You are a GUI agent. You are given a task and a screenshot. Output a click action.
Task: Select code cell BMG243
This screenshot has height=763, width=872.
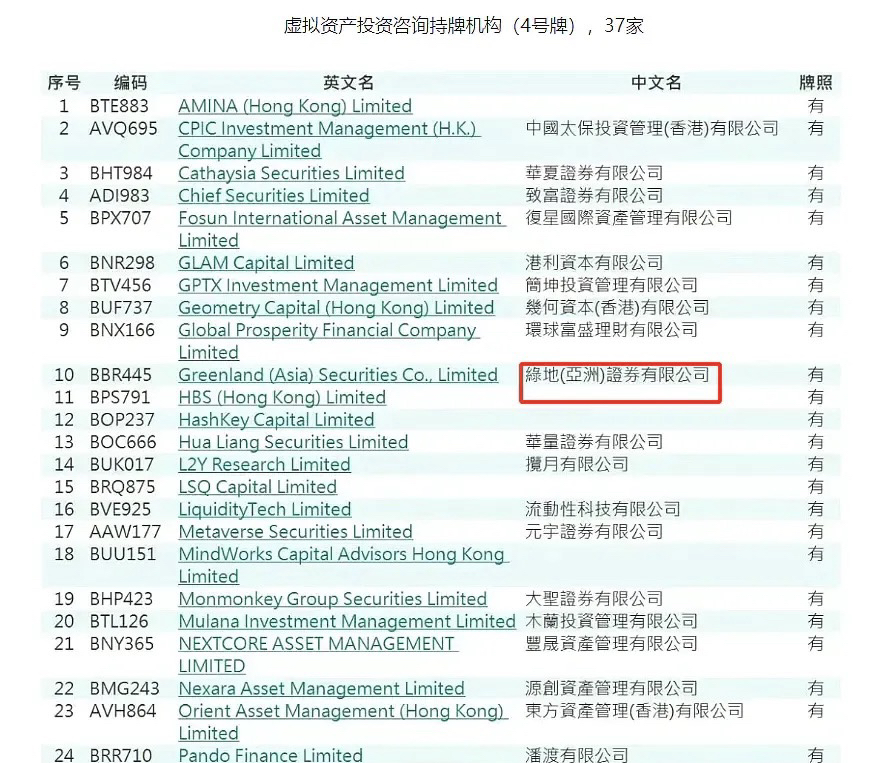pos(125,688)
